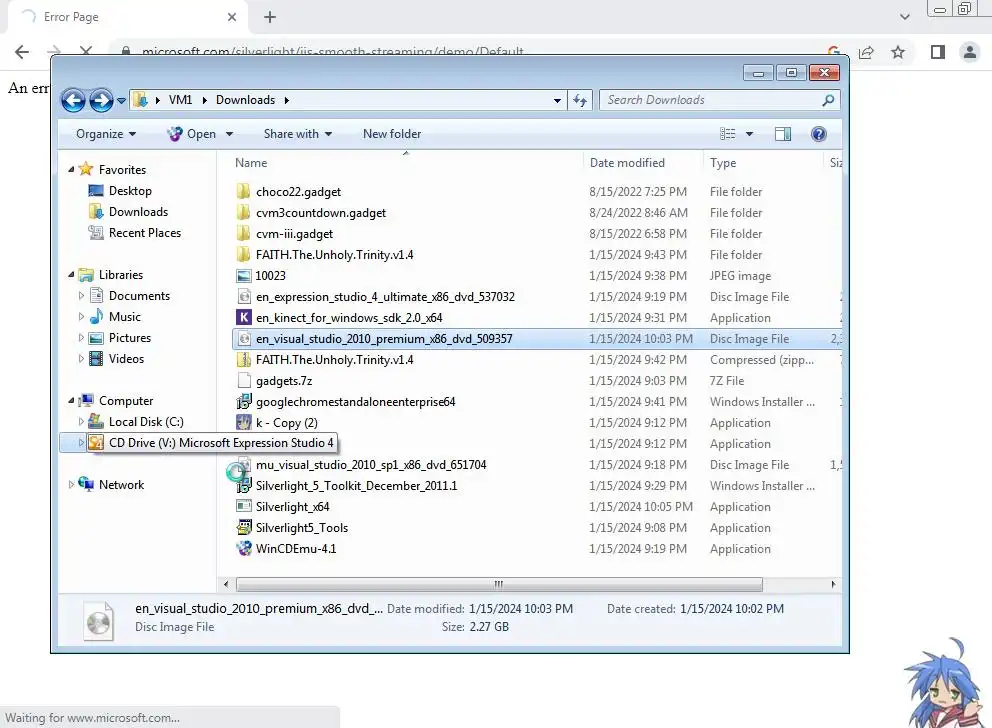Expand the Videos library
992x728 pixels.
point(81,359)
